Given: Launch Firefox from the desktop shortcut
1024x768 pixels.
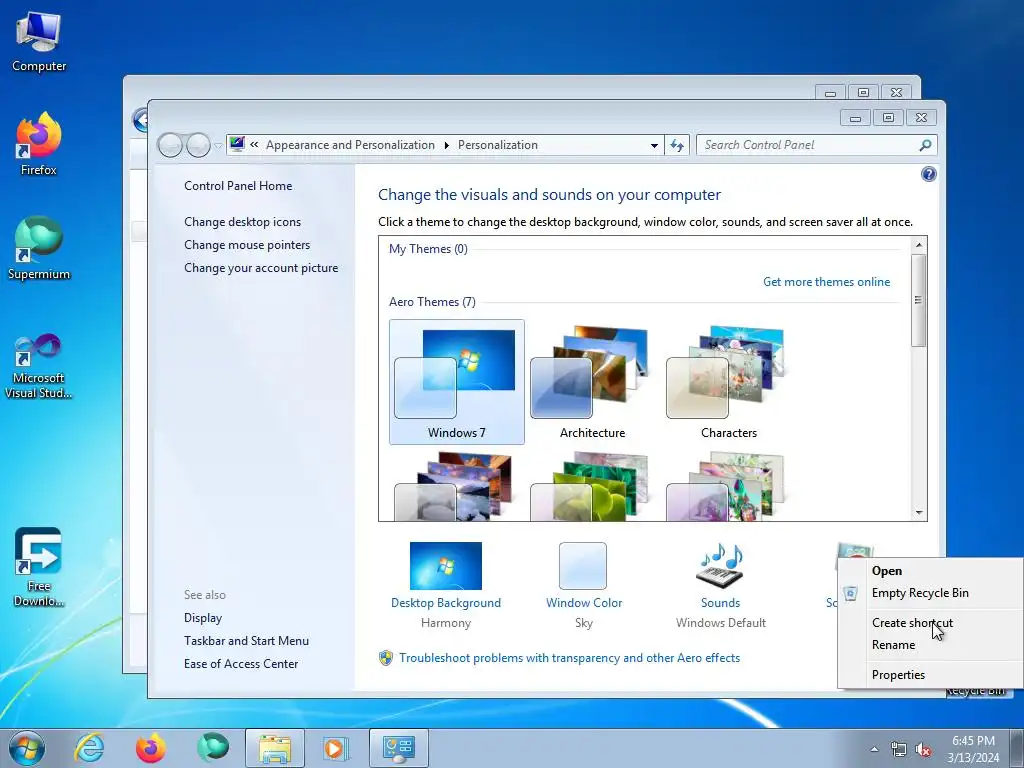Looking at the screenshot, I should [39, 145].
